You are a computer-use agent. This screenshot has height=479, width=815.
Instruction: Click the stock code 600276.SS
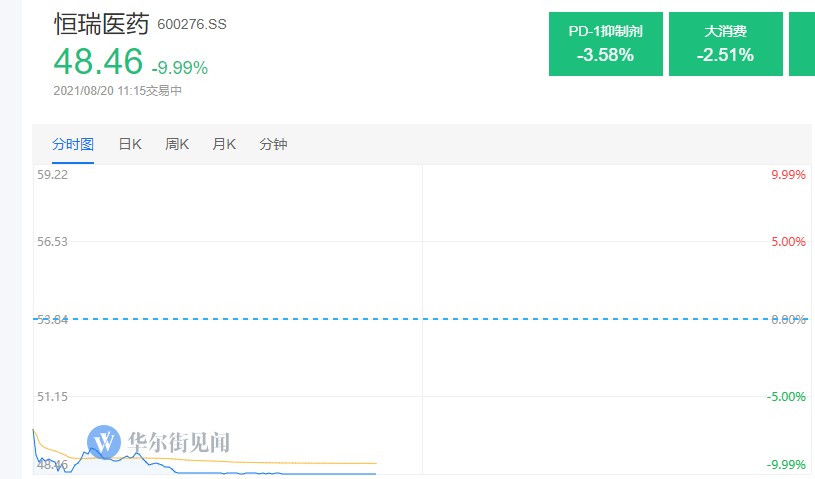192,24
